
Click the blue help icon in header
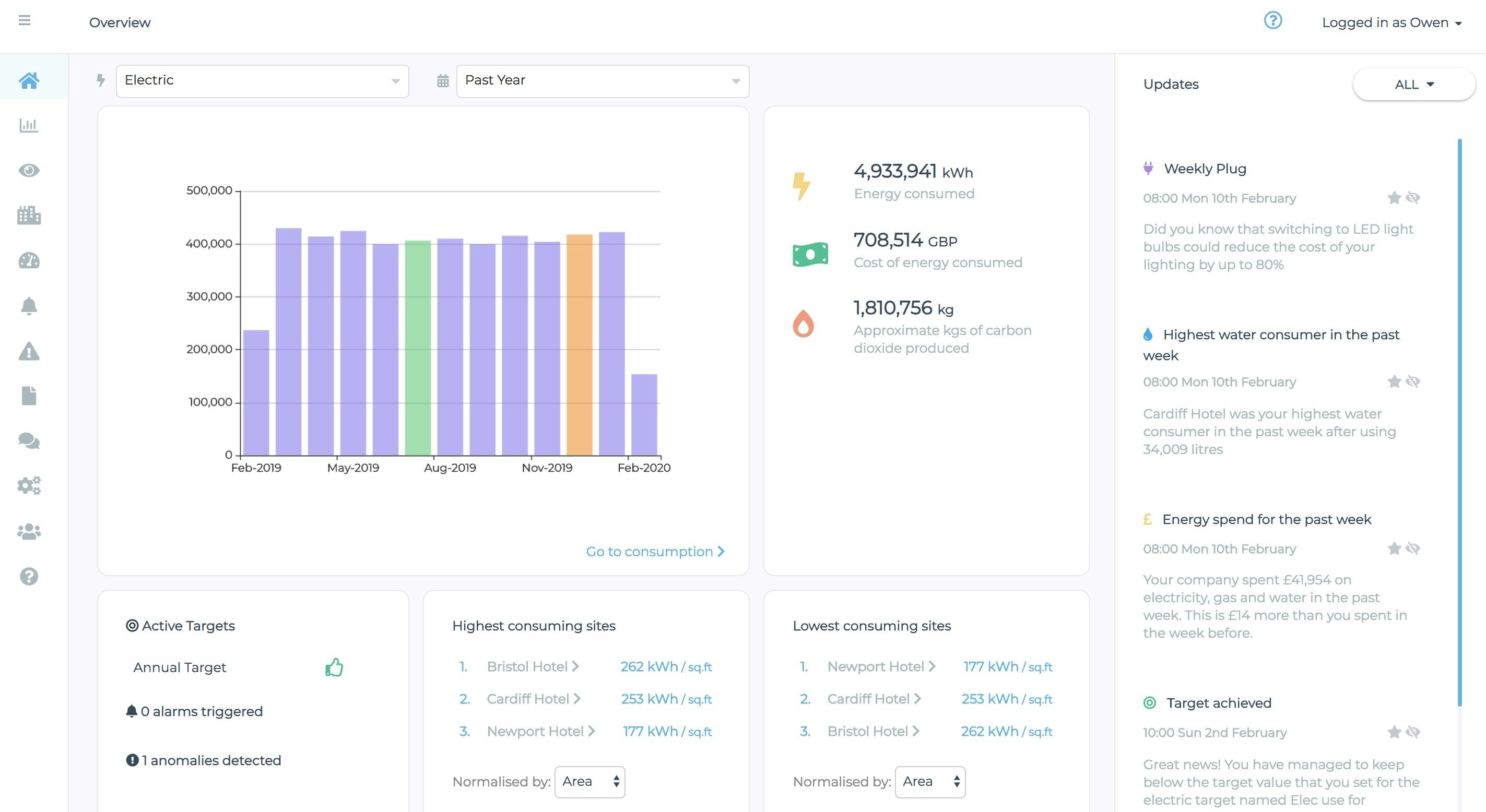click(x=1272, y=21)
